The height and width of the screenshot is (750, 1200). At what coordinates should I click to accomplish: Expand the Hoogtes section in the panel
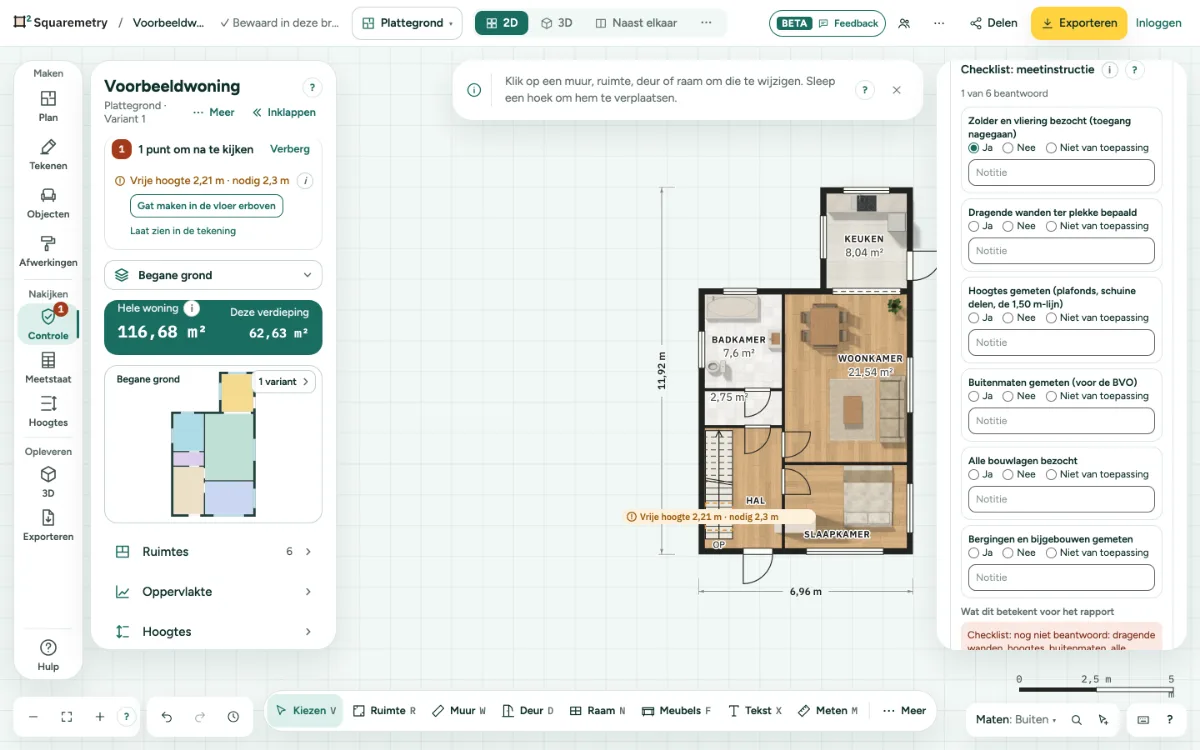pos(213,632)
